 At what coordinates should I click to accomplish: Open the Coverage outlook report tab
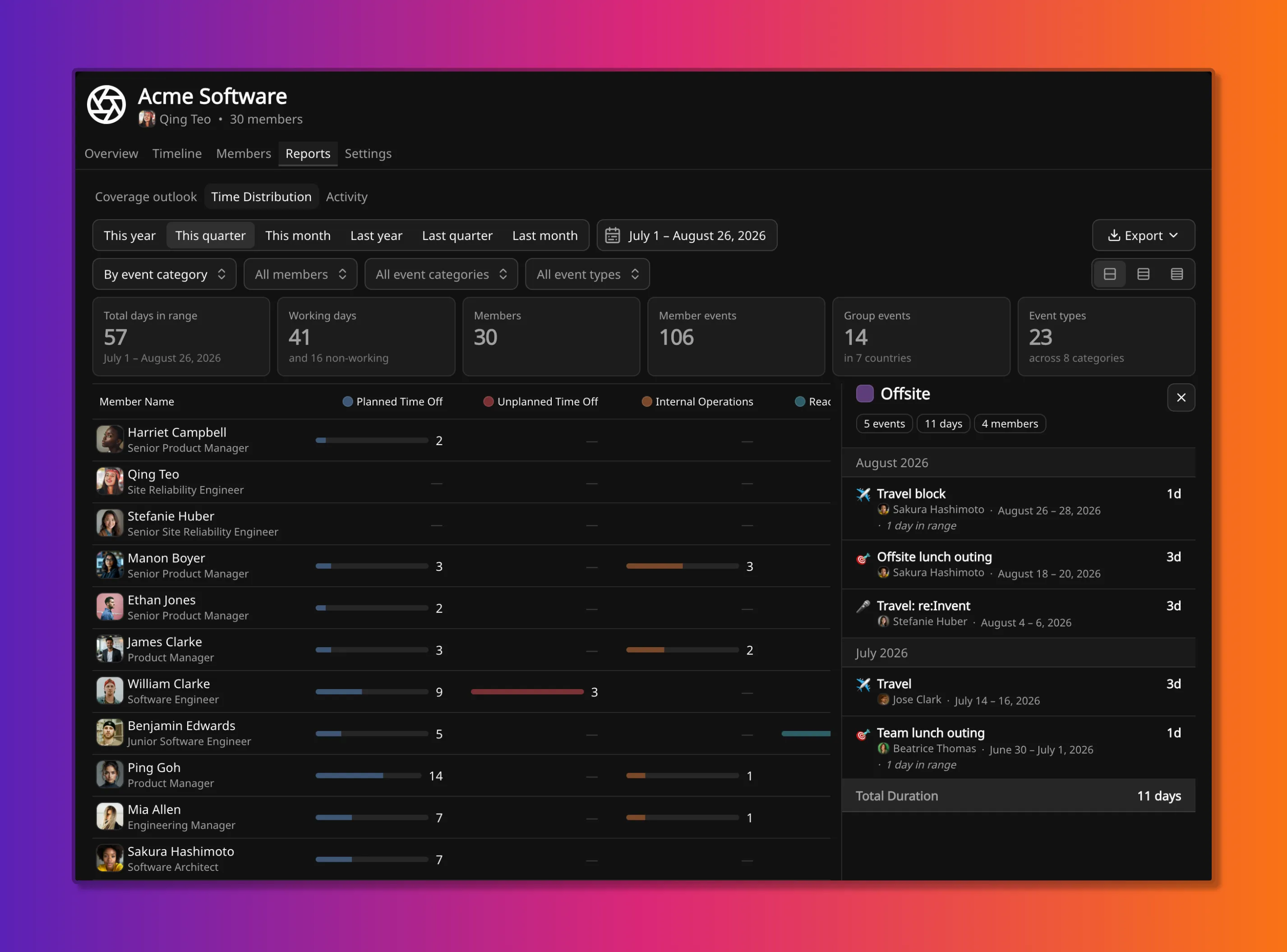(146, 197)
